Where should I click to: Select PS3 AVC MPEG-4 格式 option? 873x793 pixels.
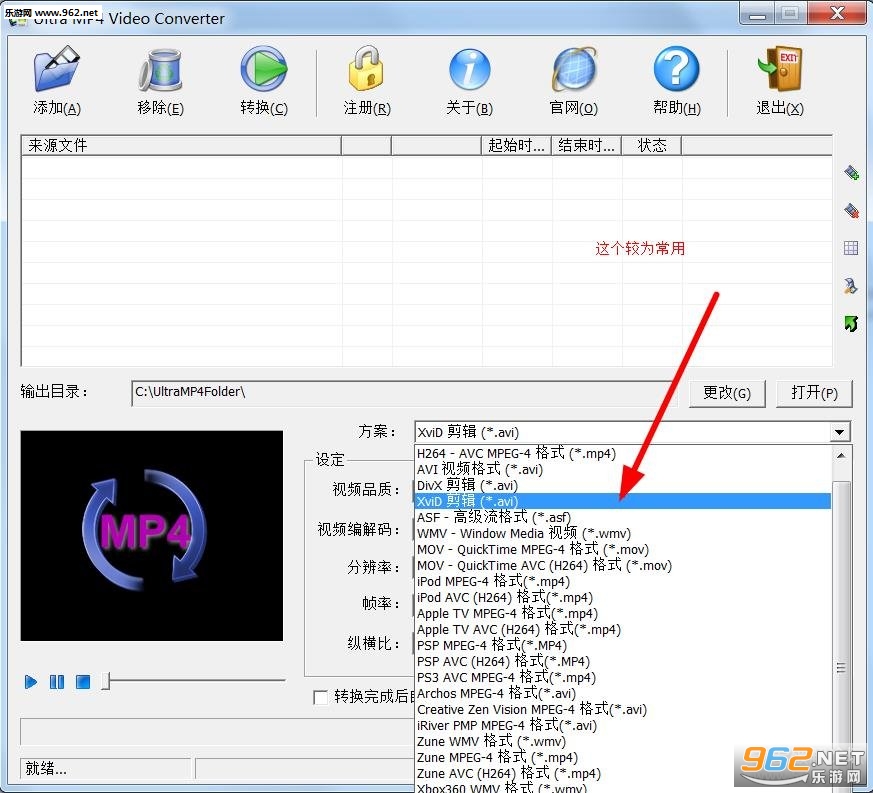622,678
